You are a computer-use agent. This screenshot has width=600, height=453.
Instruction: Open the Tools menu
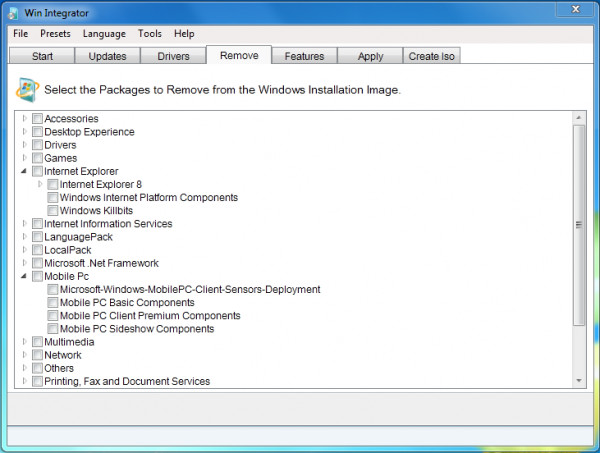[x=150, y=34]
